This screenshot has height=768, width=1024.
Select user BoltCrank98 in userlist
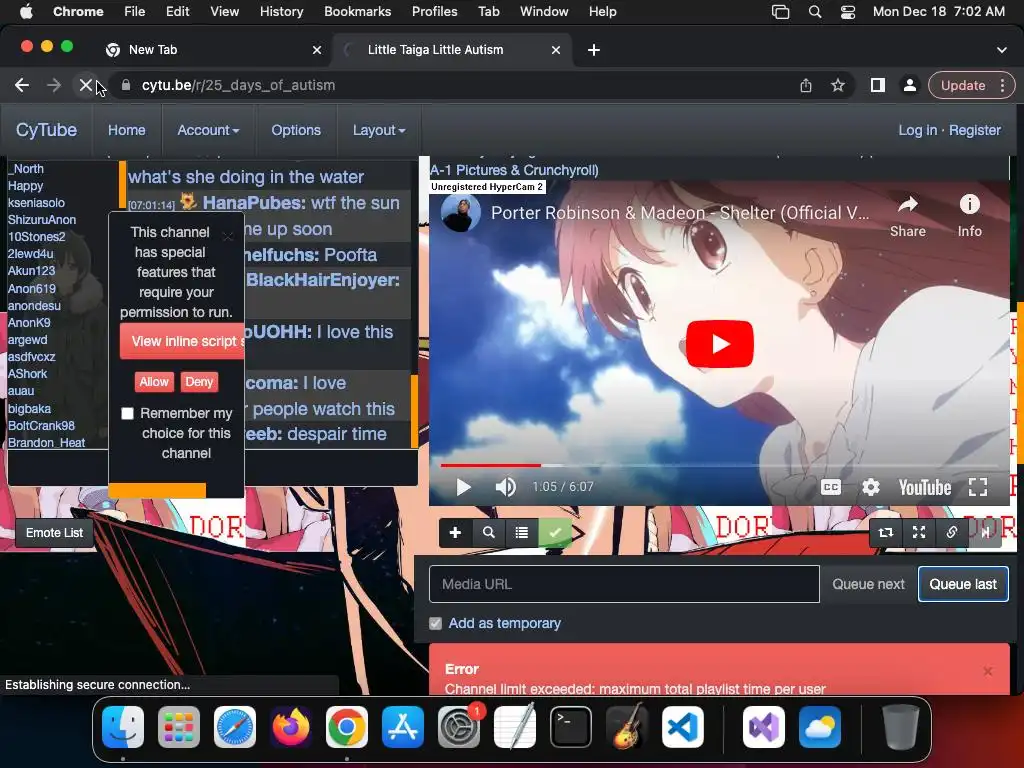[x=41, y=426]
